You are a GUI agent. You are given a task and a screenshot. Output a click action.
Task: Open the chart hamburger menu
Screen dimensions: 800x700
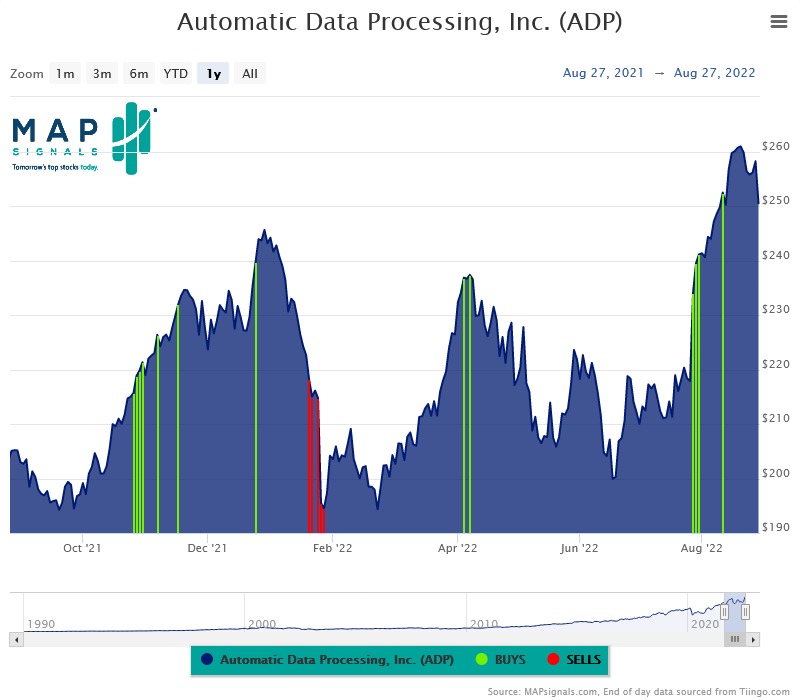(779, 22)
